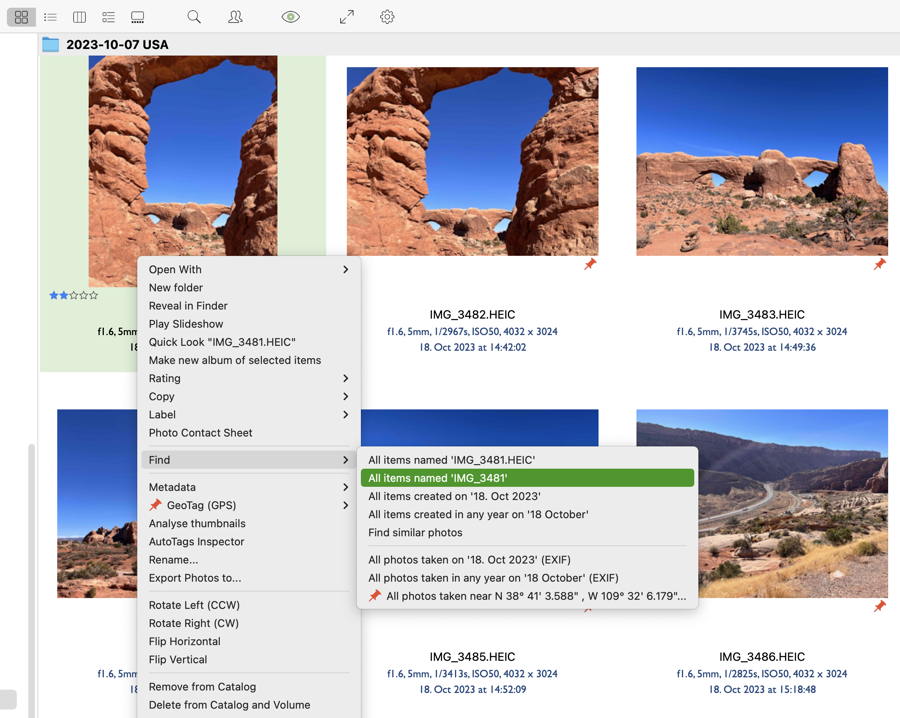Click the settings gear icon

tap(387, 17)
